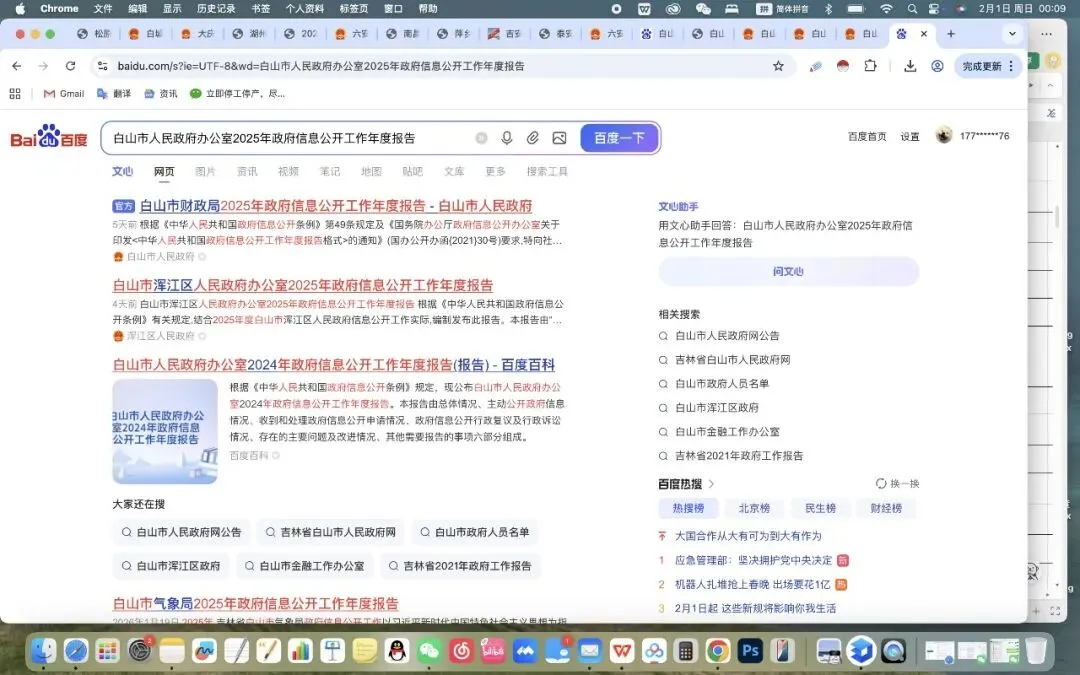Image resolution: width=1080 pixels, height=675 pixels.
Task: Select the 网页 search tab
Action: [164, 172]
